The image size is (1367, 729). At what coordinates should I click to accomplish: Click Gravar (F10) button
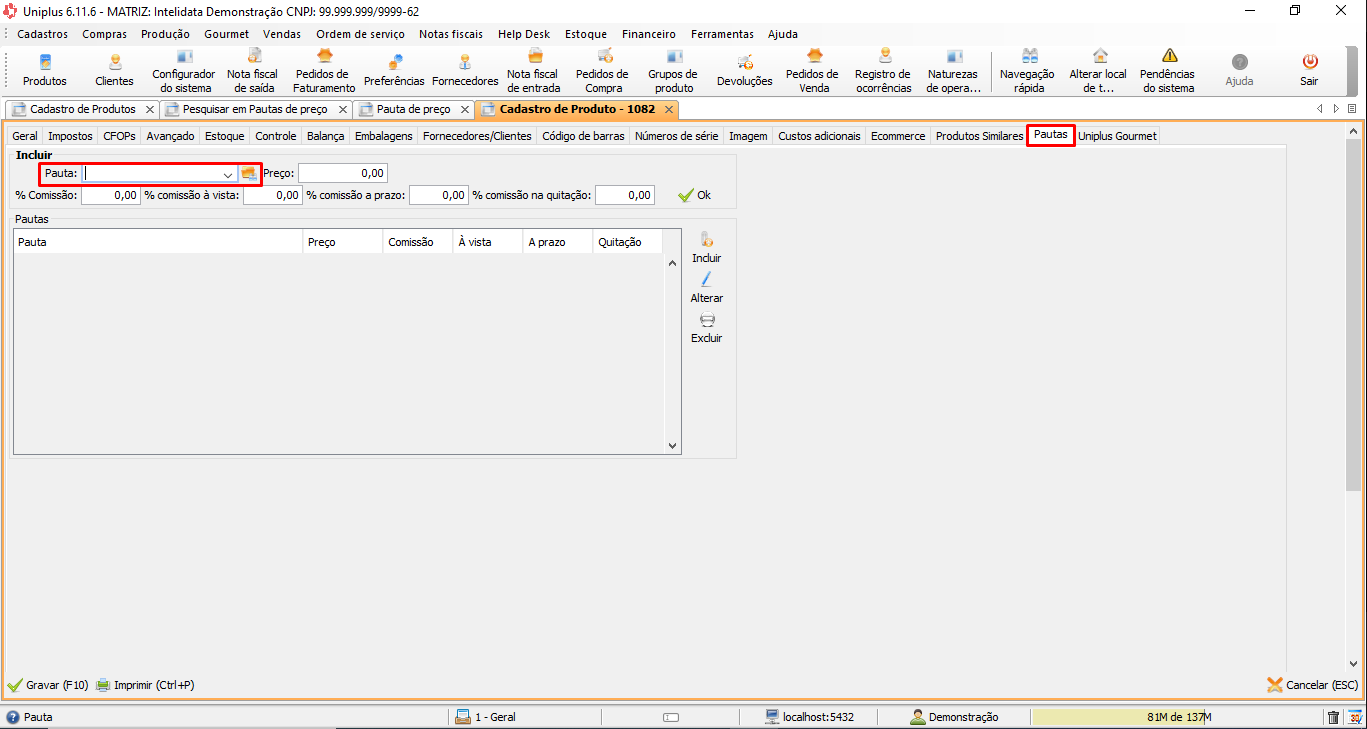pos(48,685)
